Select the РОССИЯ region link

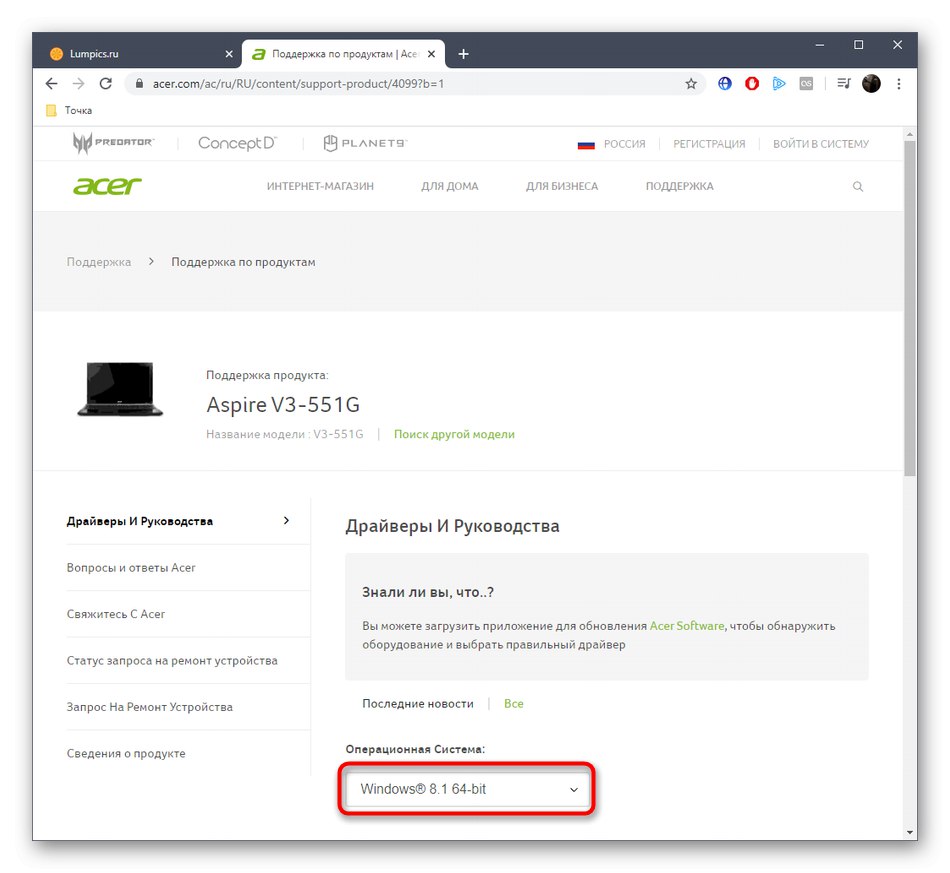(x=625, y=144)
